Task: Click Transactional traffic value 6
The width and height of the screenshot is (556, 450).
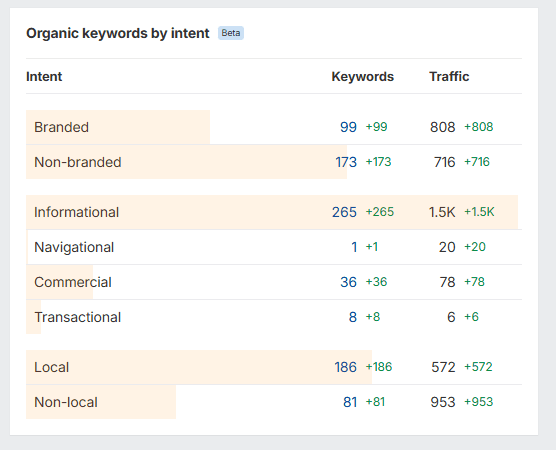Action: click(451, 317)
